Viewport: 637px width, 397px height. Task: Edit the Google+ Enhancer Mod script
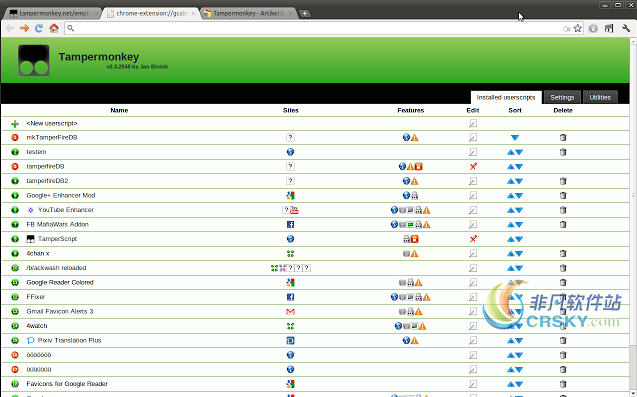[473, 195]
